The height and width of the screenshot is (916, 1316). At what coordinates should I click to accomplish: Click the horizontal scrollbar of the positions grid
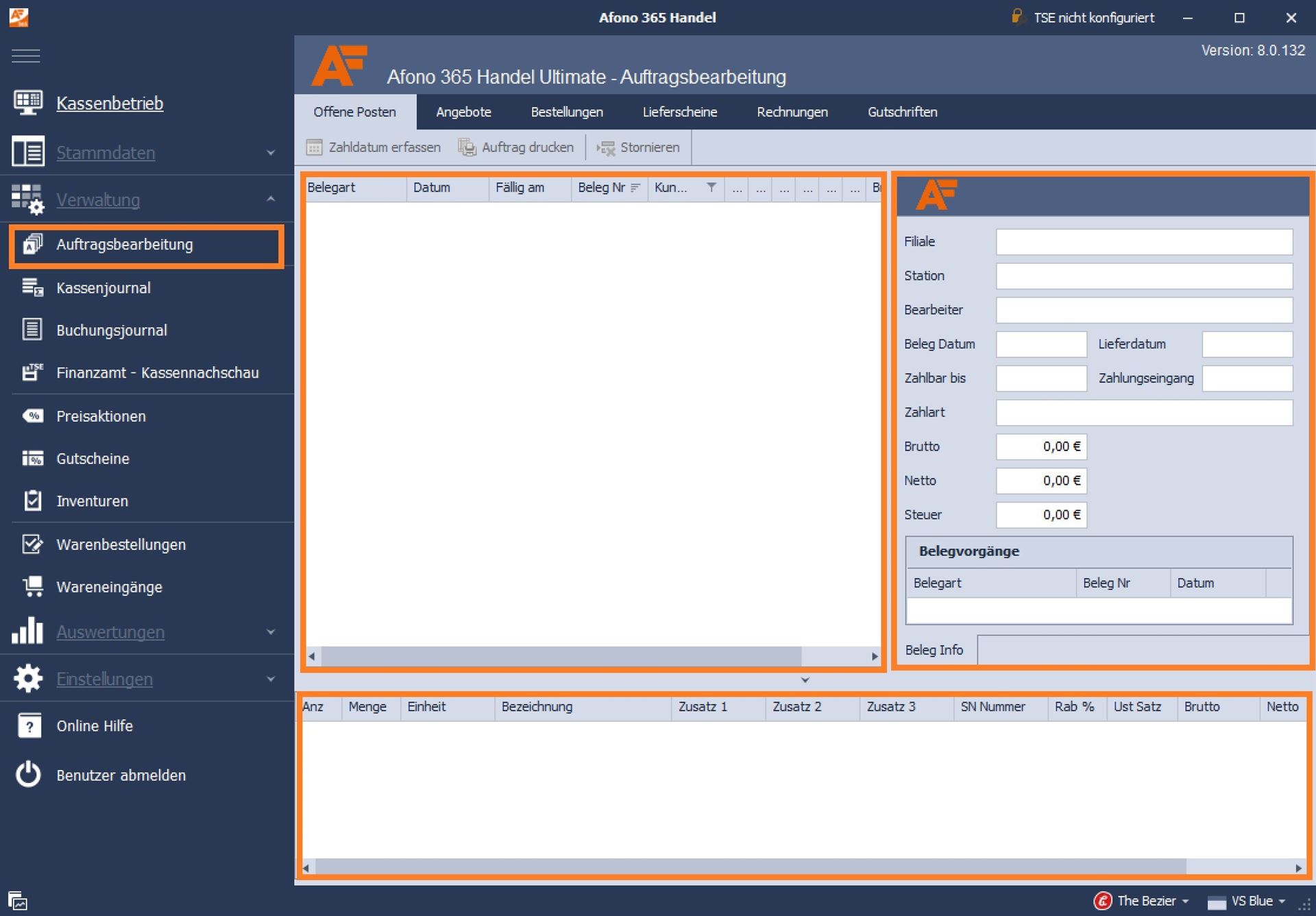750,868
